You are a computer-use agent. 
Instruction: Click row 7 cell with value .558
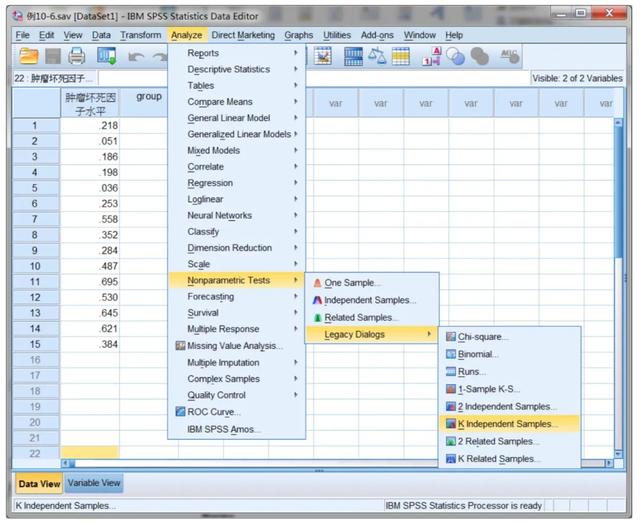tap(90, 219)
